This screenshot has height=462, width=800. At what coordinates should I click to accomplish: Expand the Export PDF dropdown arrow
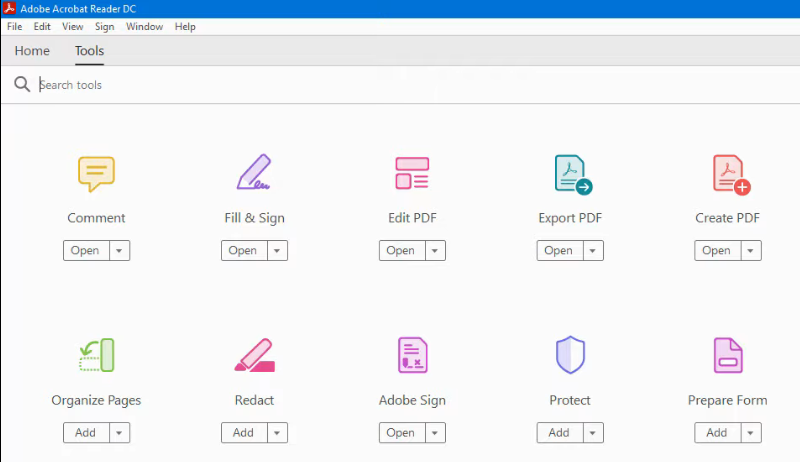(x=592, y=250)
